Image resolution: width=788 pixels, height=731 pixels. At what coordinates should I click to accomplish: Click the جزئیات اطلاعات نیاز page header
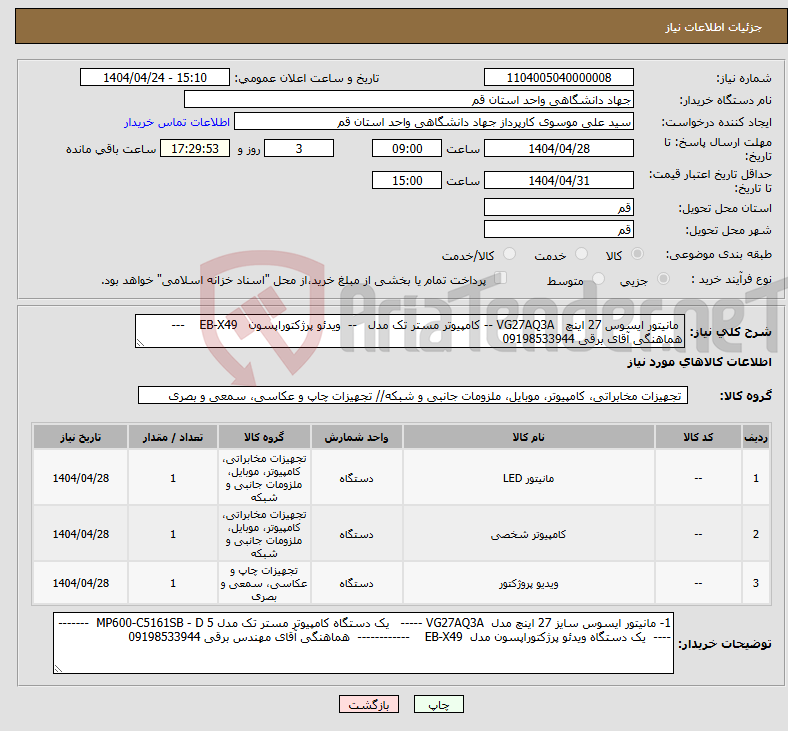[x=714, y=27]
